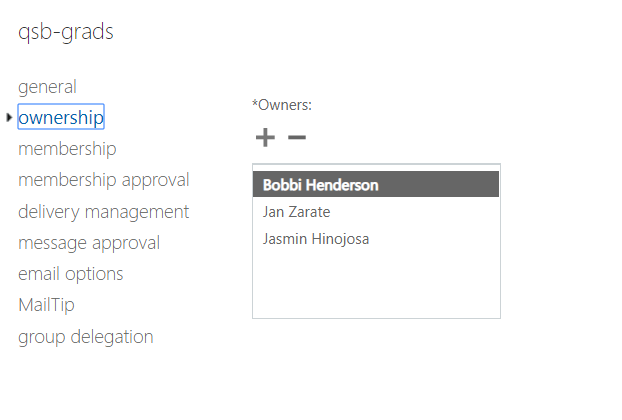This screenshot has height=420, width=622.
Task: Click the required asterisk before Owners
Action: tap(255, 103)
